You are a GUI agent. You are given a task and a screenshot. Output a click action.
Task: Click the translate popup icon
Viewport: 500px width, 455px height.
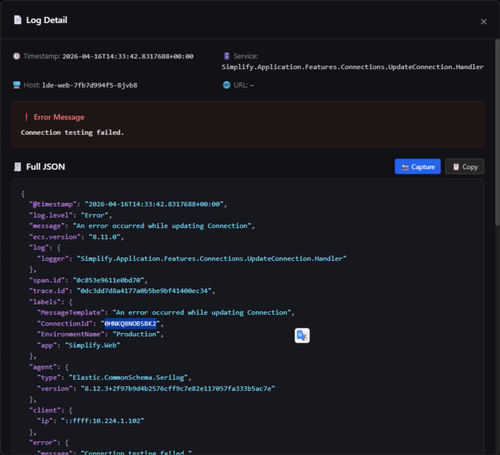pos(302,335)
